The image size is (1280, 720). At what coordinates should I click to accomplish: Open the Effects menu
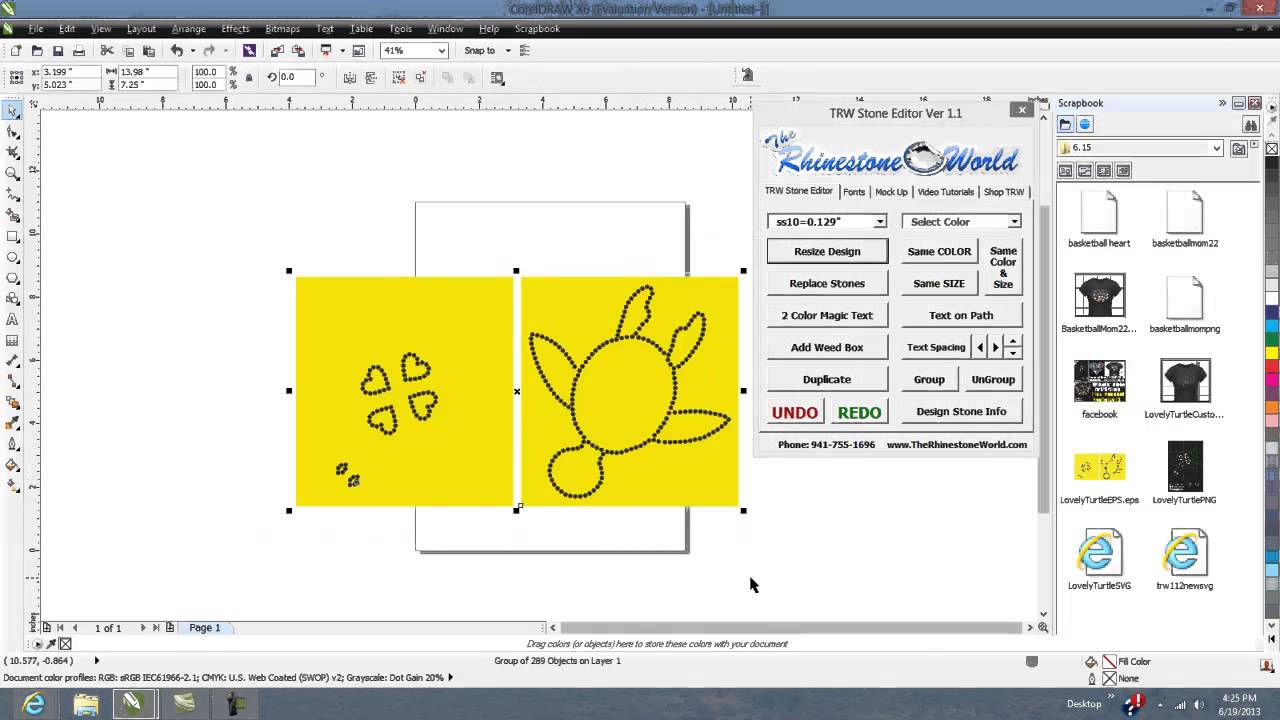(235, 29)
